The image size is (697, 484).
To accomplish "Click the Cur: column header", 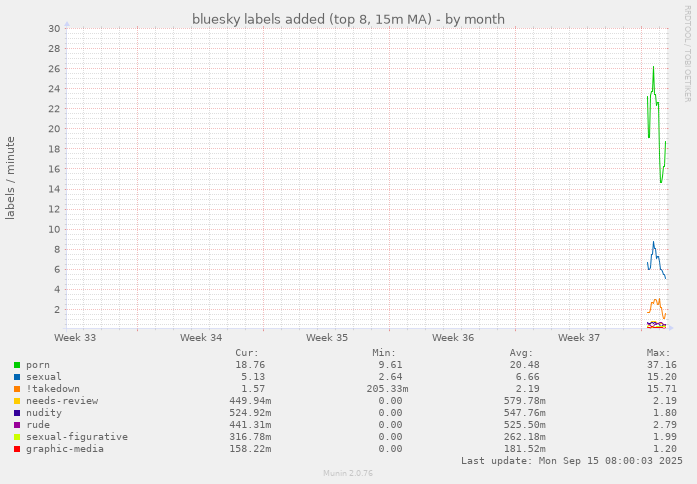I will click(x=247, y=353).
